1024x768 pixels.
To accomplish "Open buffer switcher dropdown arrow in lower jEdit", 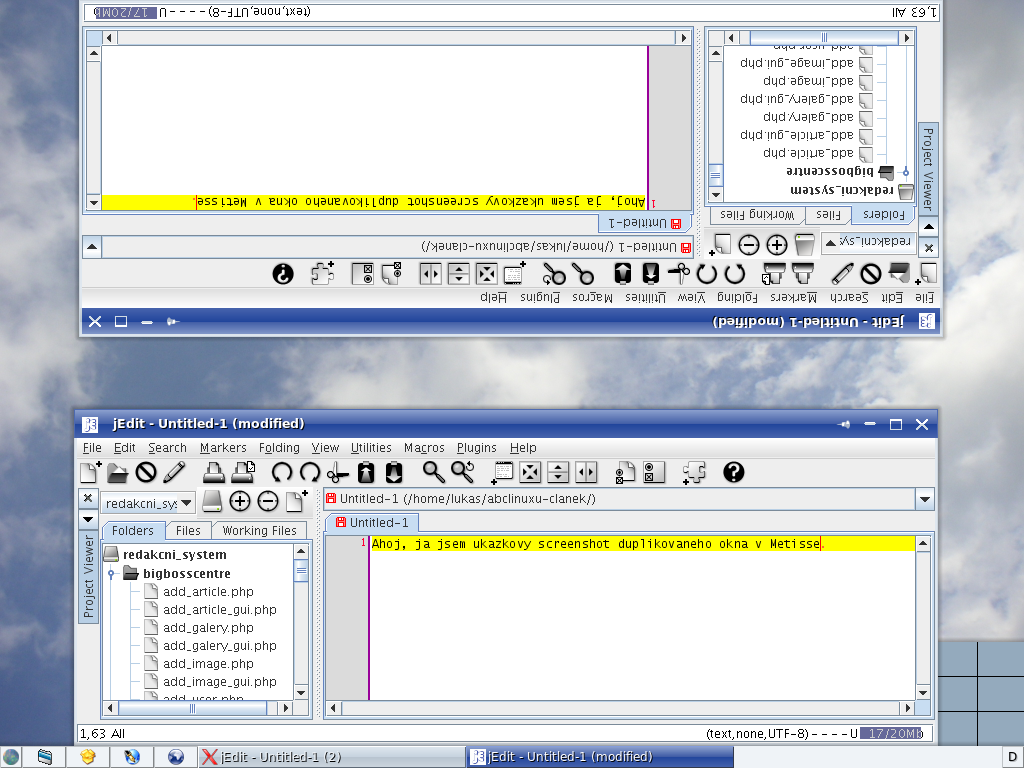I will point(925,499).
